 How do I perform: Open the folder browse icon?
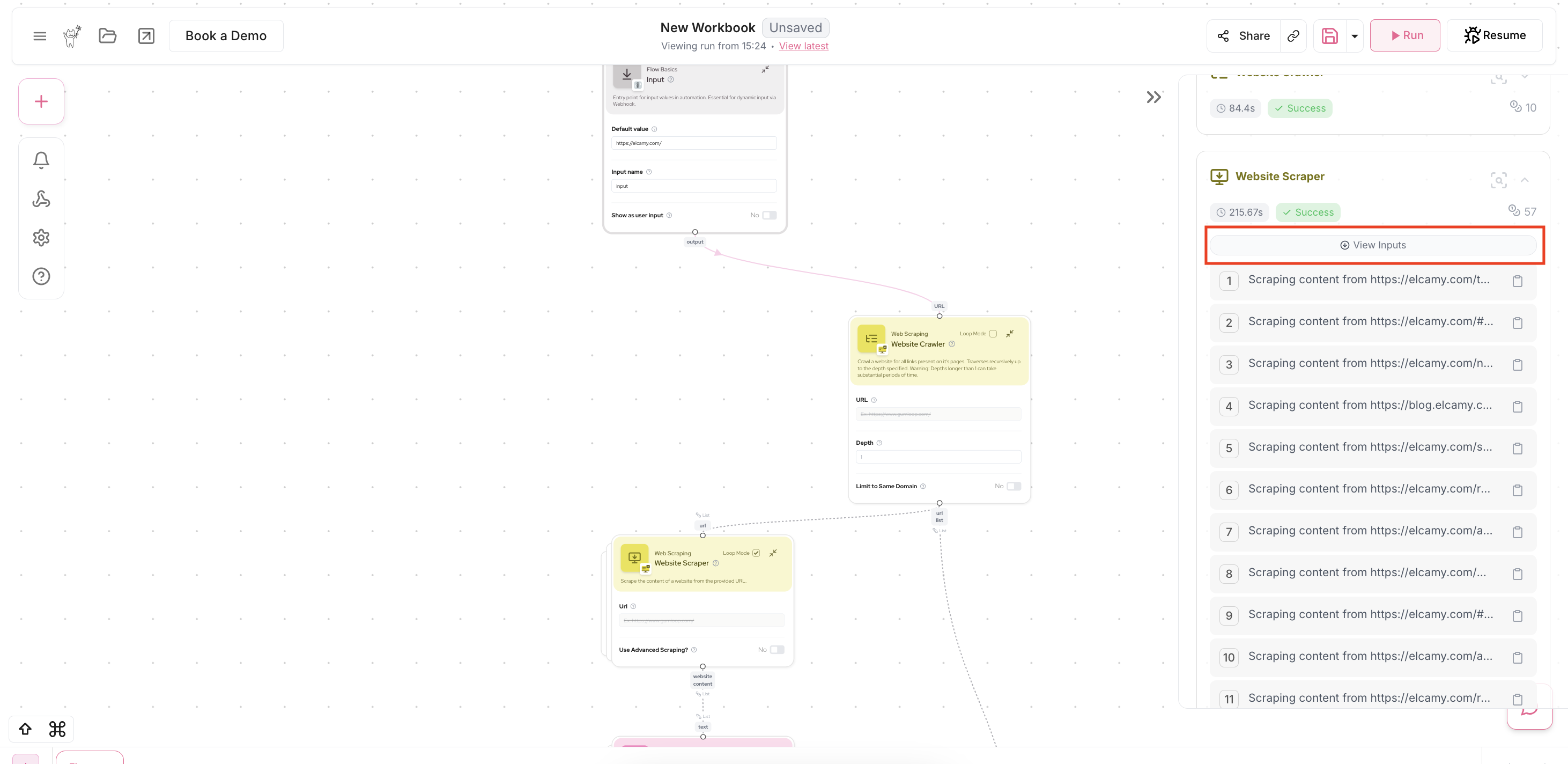point(108,36)
